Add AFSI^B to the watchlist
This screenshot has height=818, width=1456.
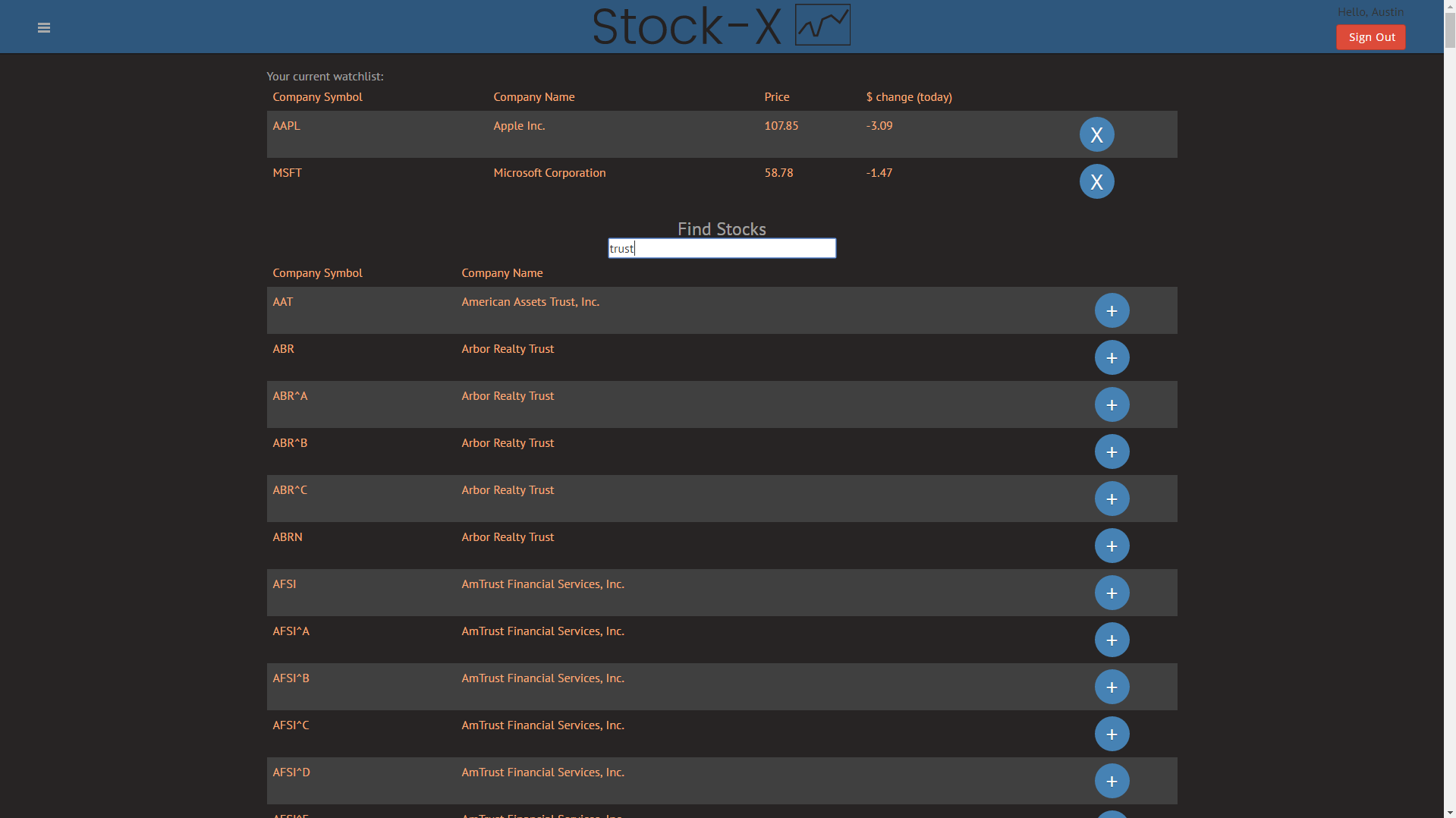click(x=1112, y=687)
